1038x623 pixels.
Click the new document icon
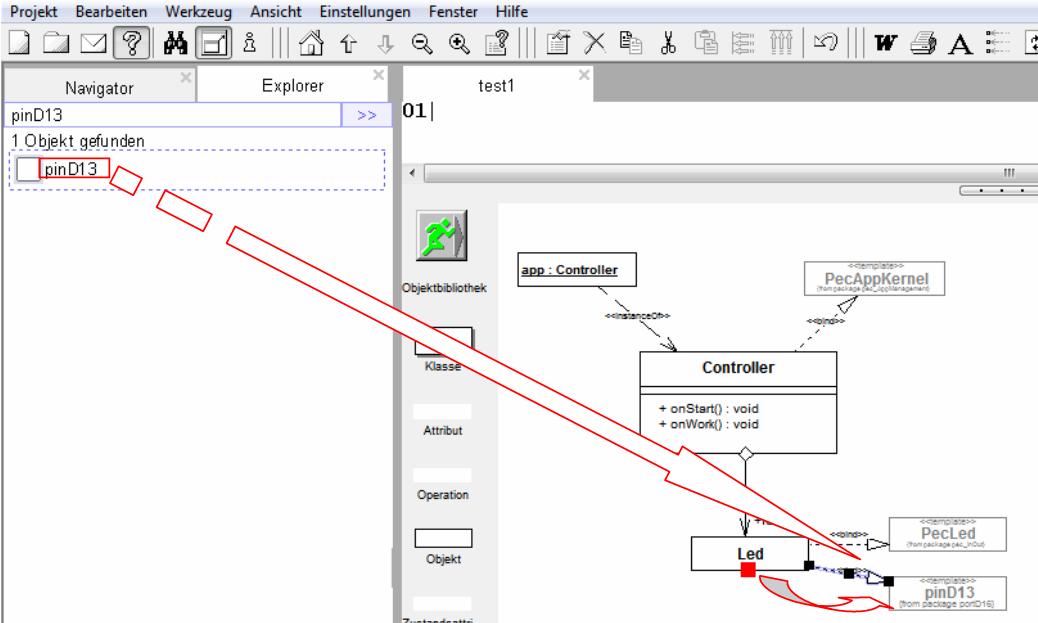coord(19,43)
